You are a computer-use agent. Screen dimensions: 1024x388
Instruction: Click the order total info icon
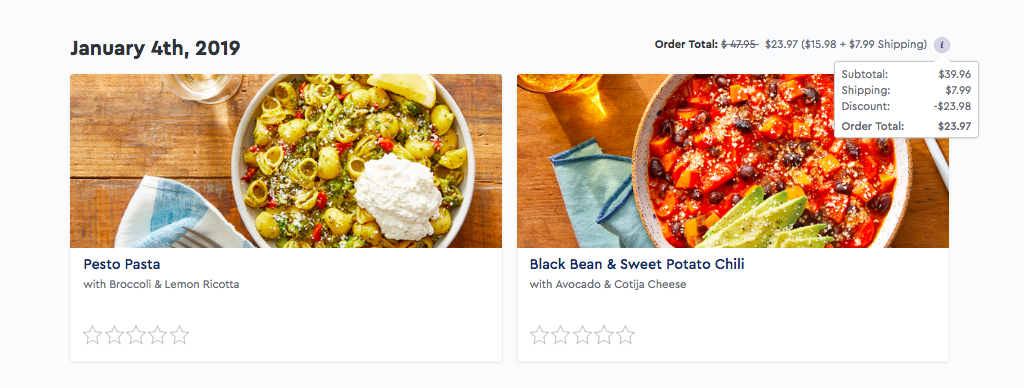coord(942,44)
